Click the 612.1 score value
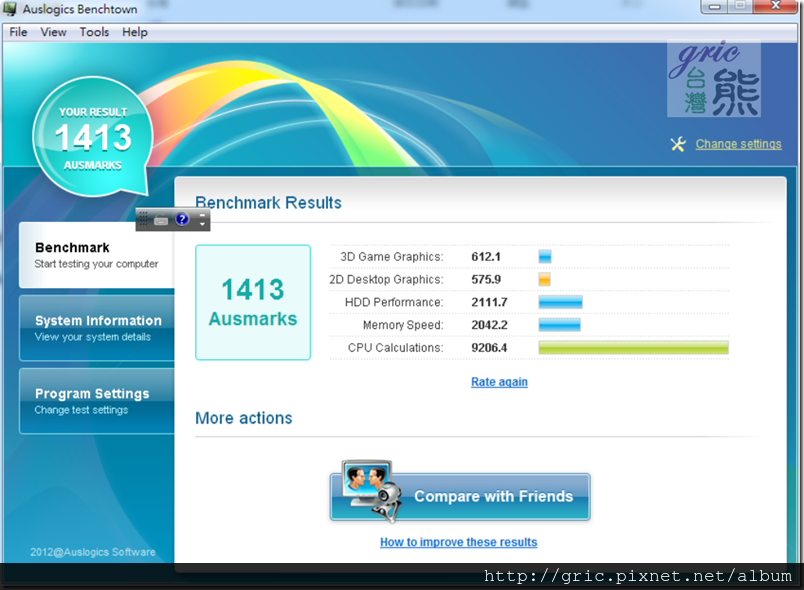Image resolution: width=804 pixels, height=590 pixels. 486,257
